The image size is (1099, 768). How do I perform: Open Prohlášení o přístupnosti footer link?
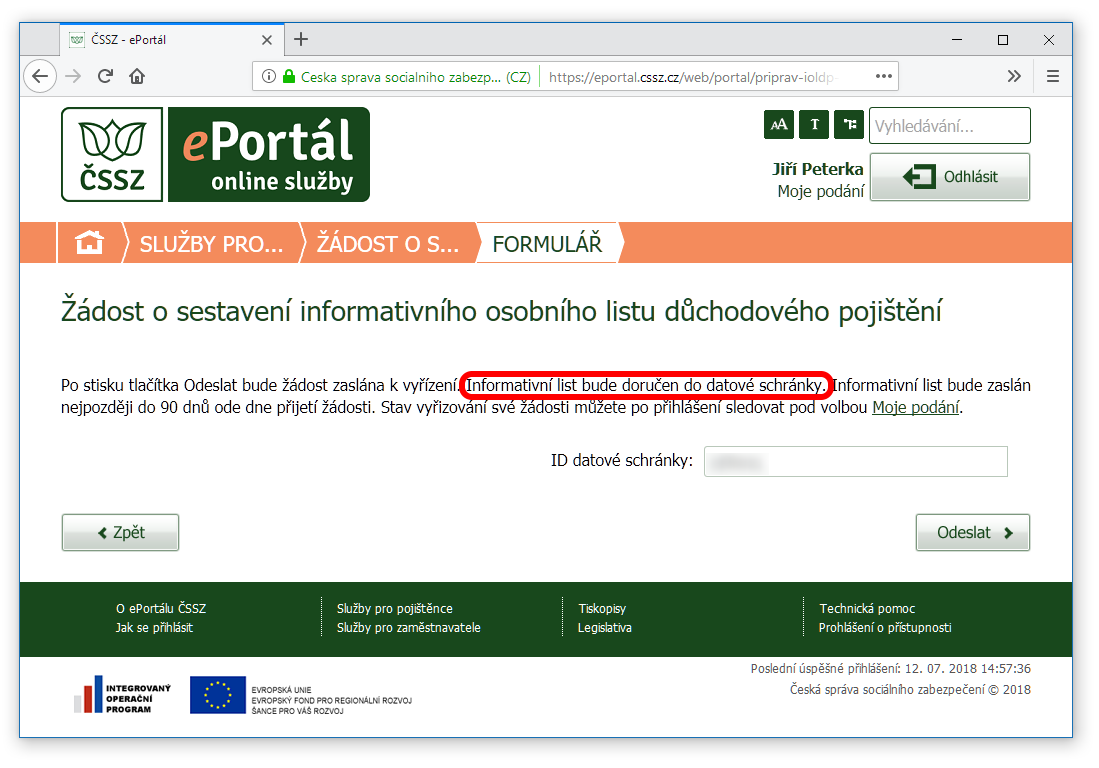[885, 627]
